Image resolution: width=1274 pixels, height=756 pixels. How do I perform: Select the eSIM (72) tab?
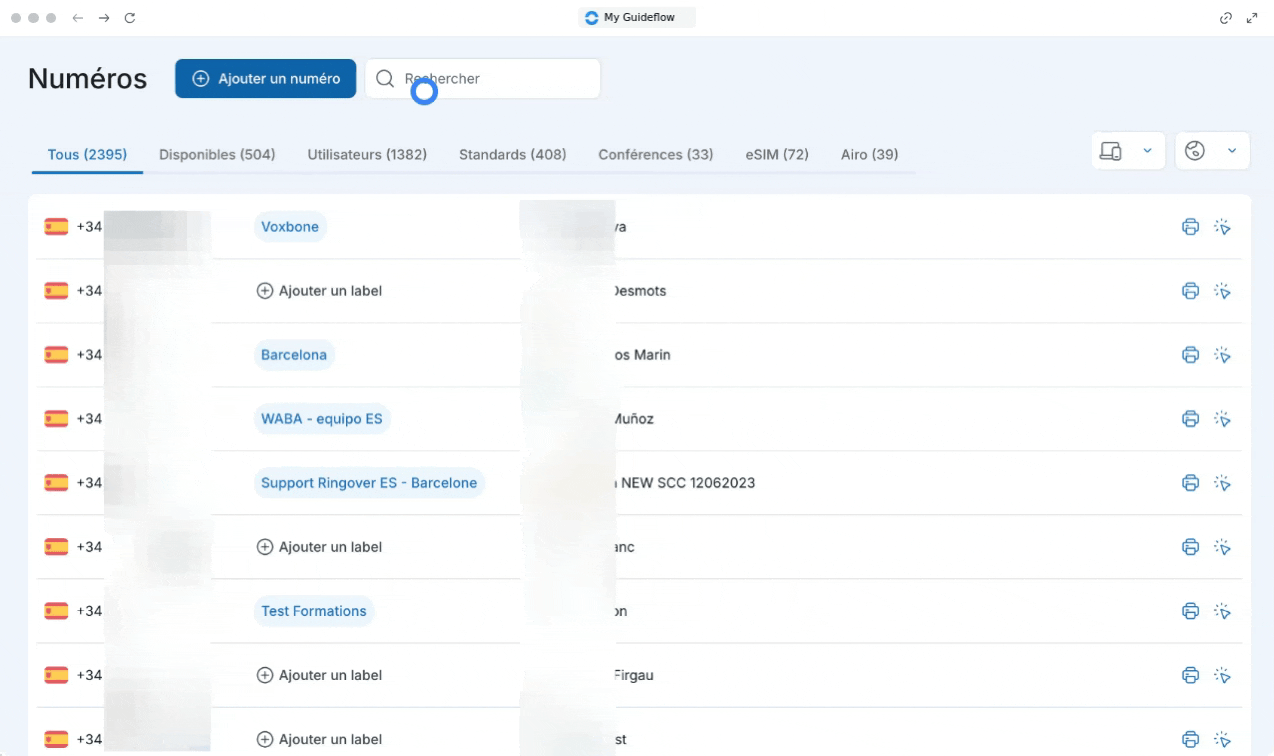click(x=777, y=155)
